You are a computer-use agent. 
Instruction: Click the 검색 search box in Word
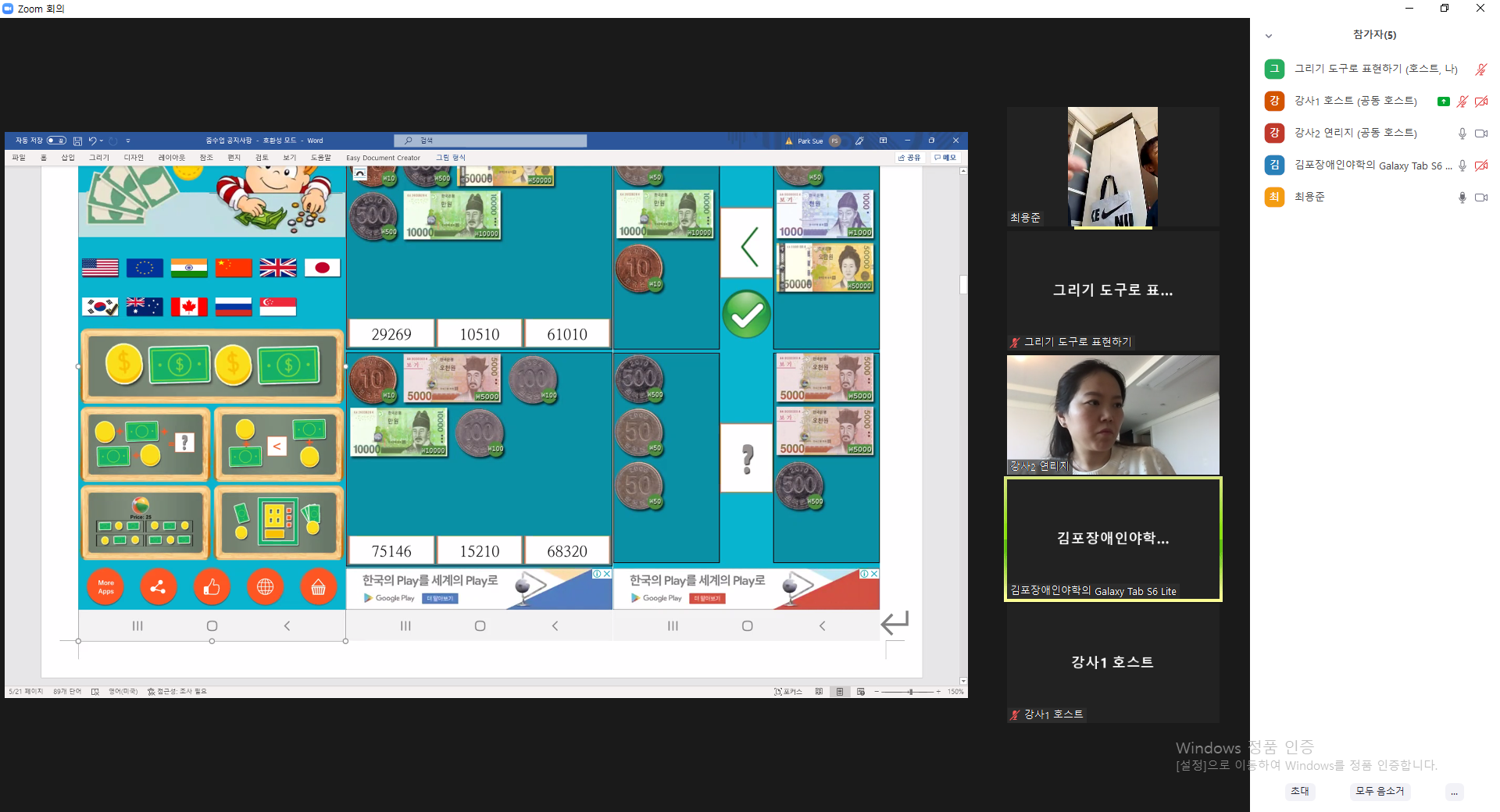coord(491,141)
